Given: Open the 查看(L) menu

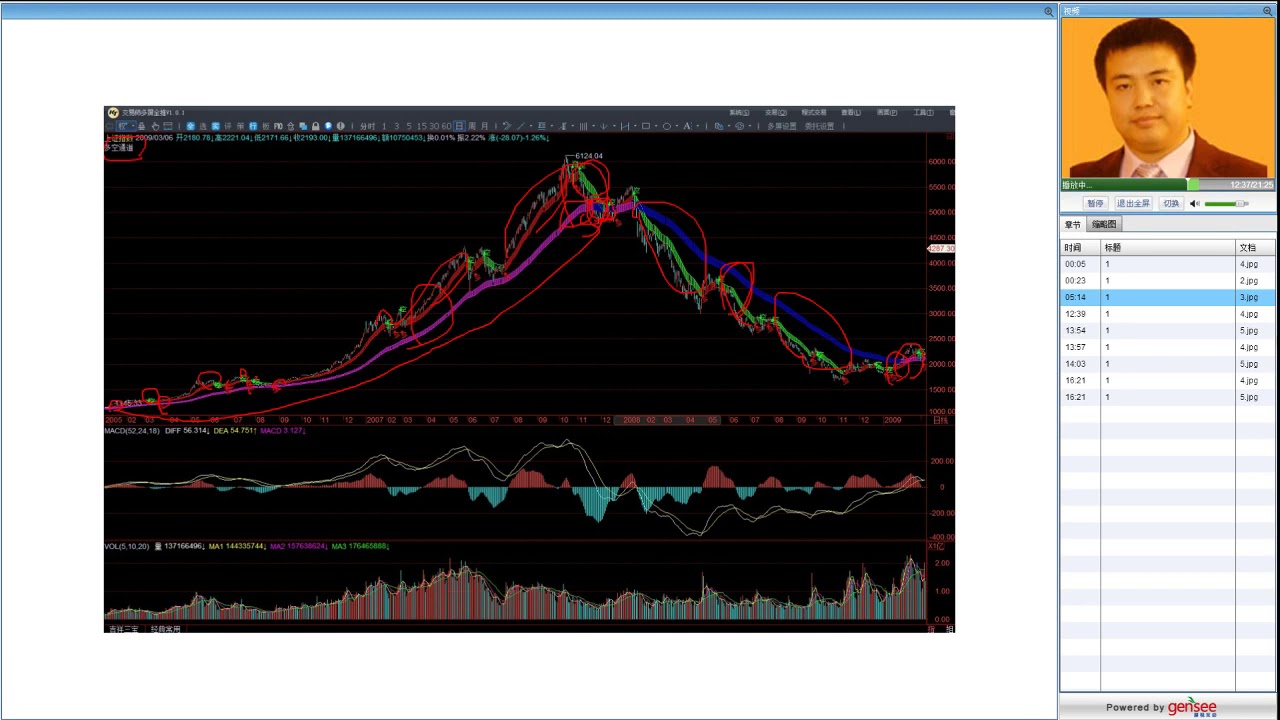Looking at the screenshot, I should point(850,112).
